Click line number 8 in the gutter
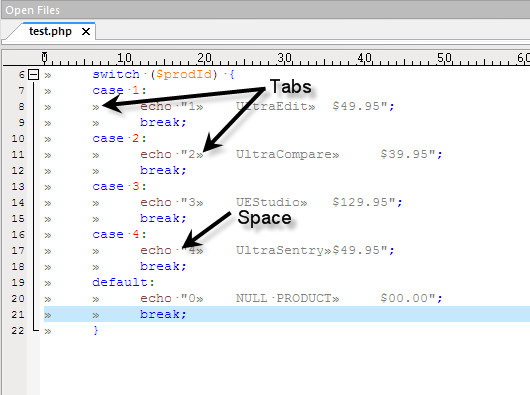The width and height of the screenshot is (530, 395). point(22,106)
